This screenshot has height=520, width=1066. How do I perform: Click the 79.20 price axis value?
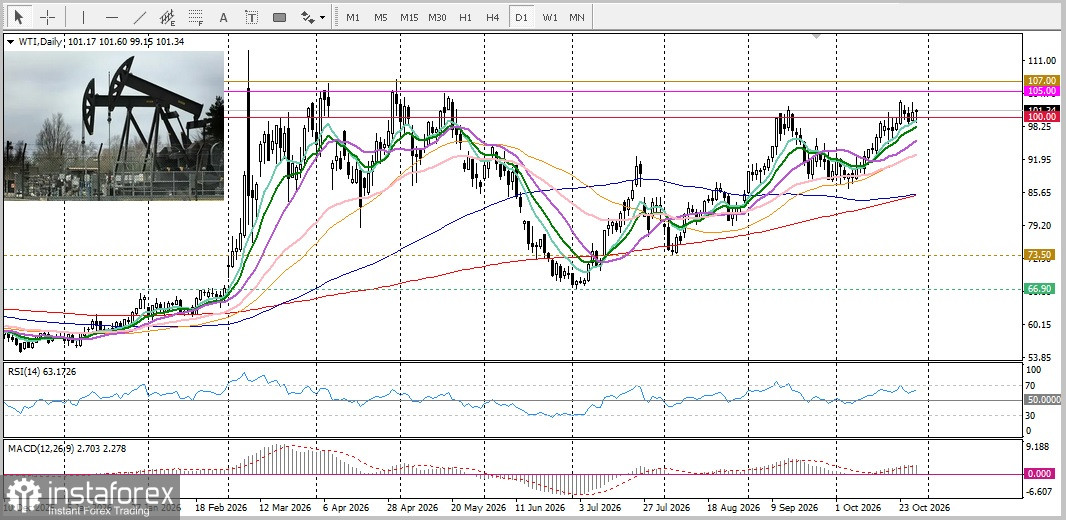(x=1042, y=226)
